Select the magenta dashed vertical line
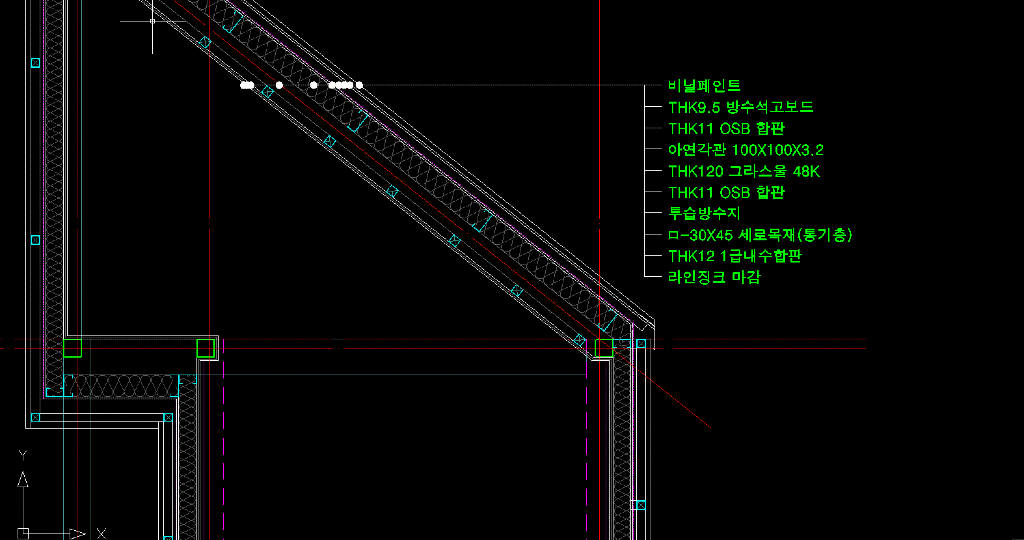Image resolution: width=1024 pixels, height=540 pixels. point(586,450)
